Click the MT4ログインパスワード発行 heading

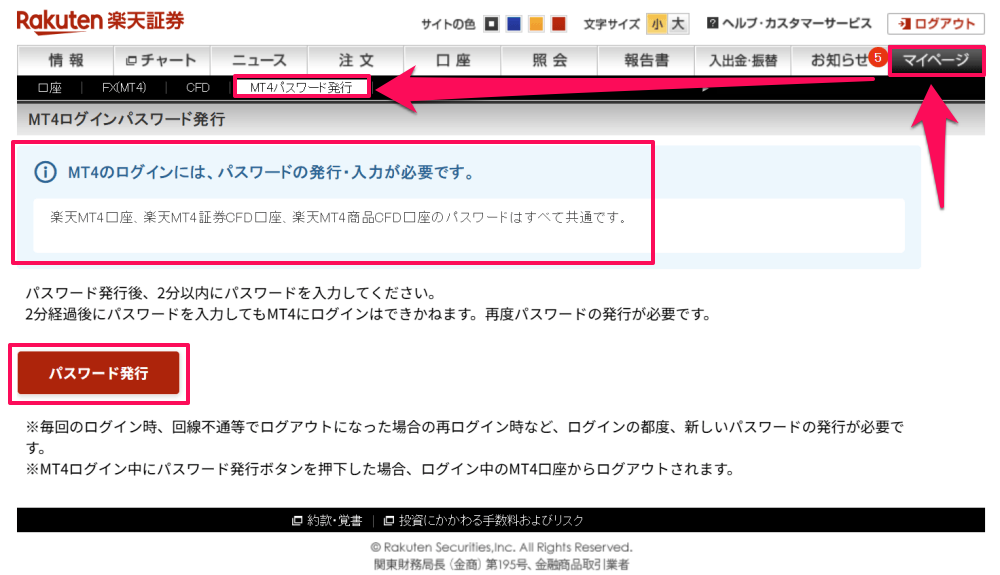coord(127,119)
